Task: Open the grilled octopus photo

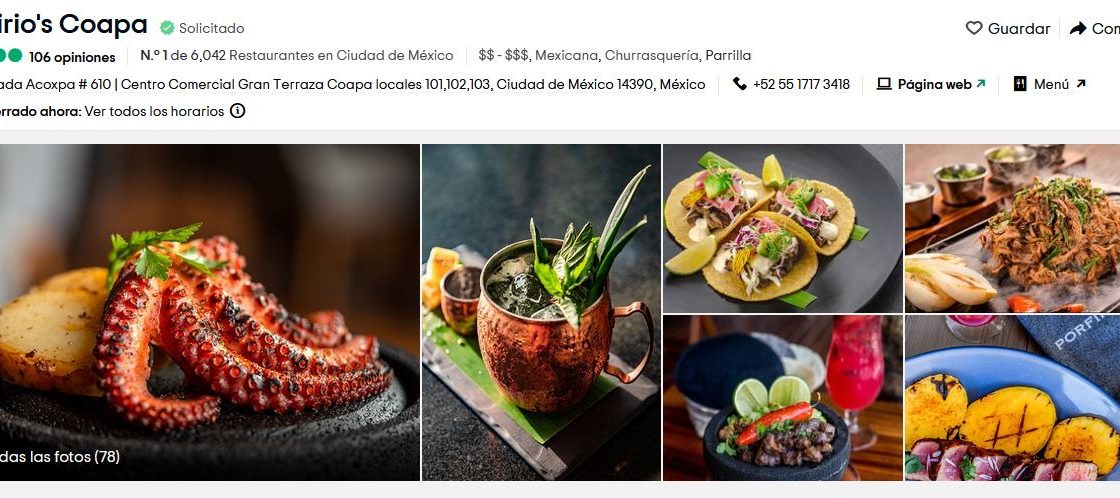Action: click(210, 312)
